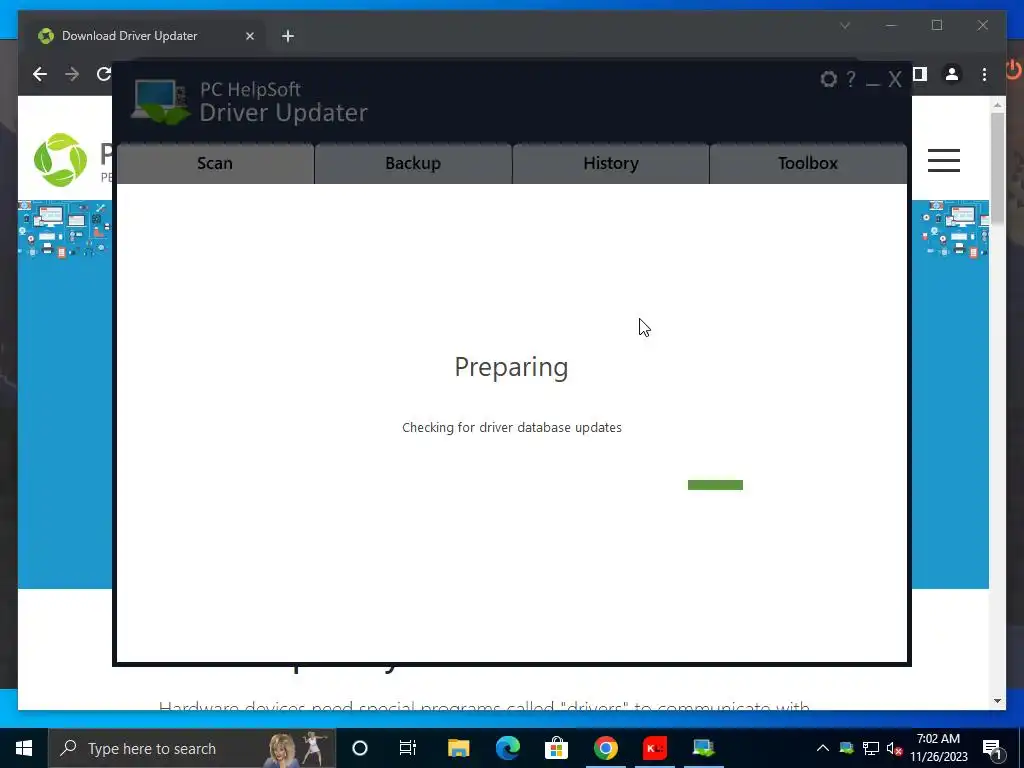The height and width of the screenshot is (768, 1024).
Task: Click the muted volume icon in tray
Action: 894,748
